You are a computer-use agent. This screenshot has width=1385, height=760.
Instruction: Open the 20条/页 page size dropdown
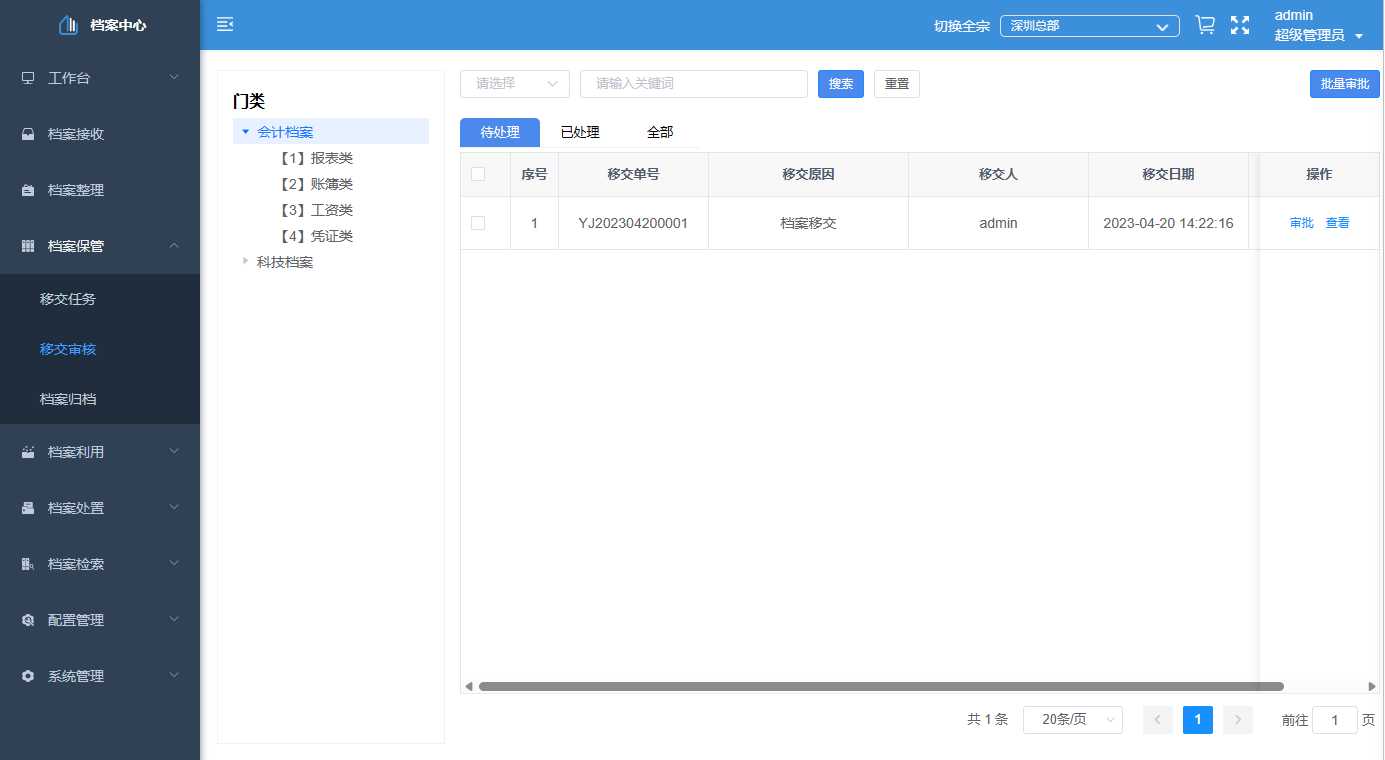coord(1072,719)
